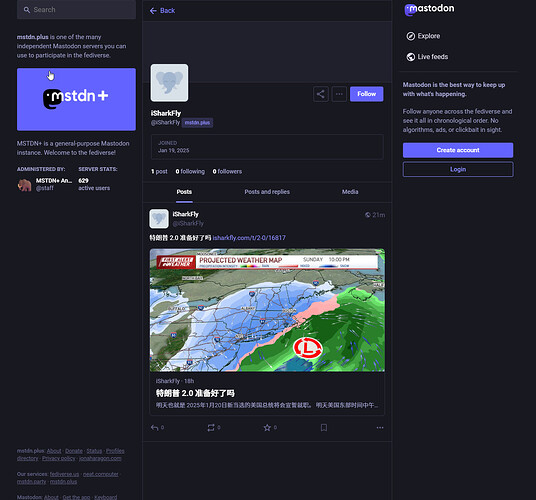Open the post's three-dot menu
The image size is (536, 500).
[x=380, y=428]
